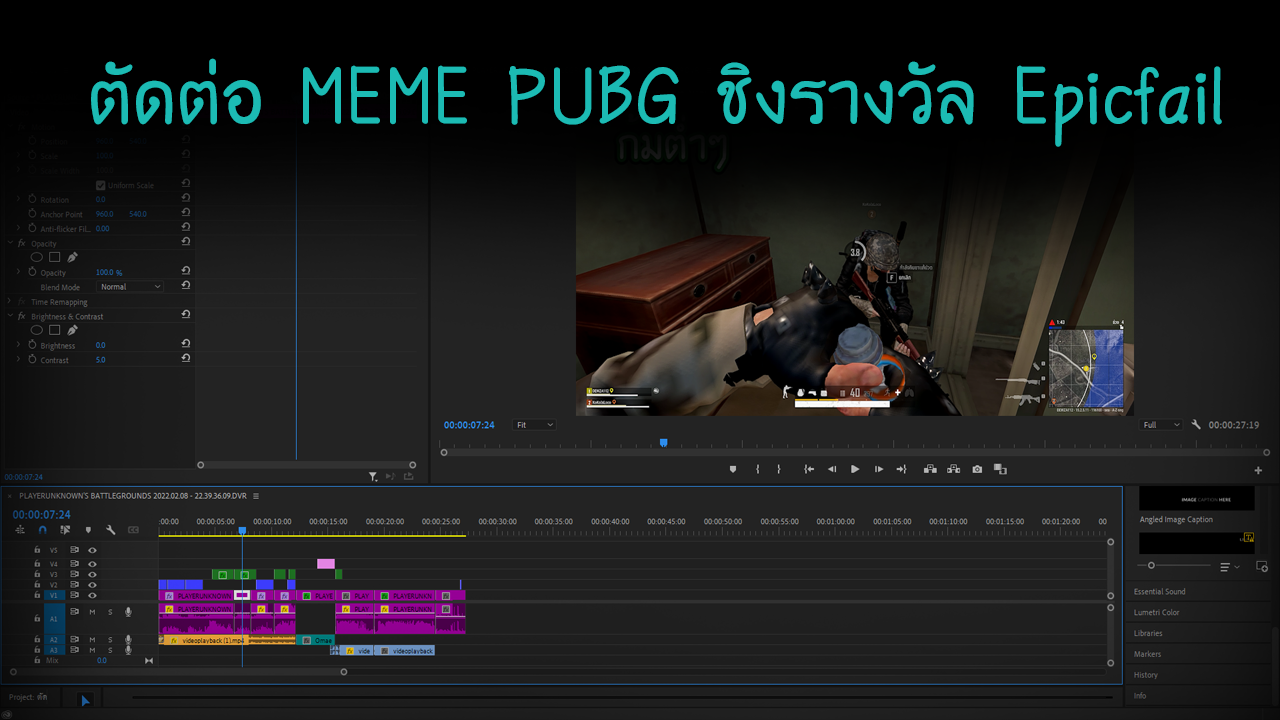Image resolution: width=1280 pixels, height=720 pixels.
Task: Collapse Brightness & Contrast effect section
Action: click(x=9, y=316)
